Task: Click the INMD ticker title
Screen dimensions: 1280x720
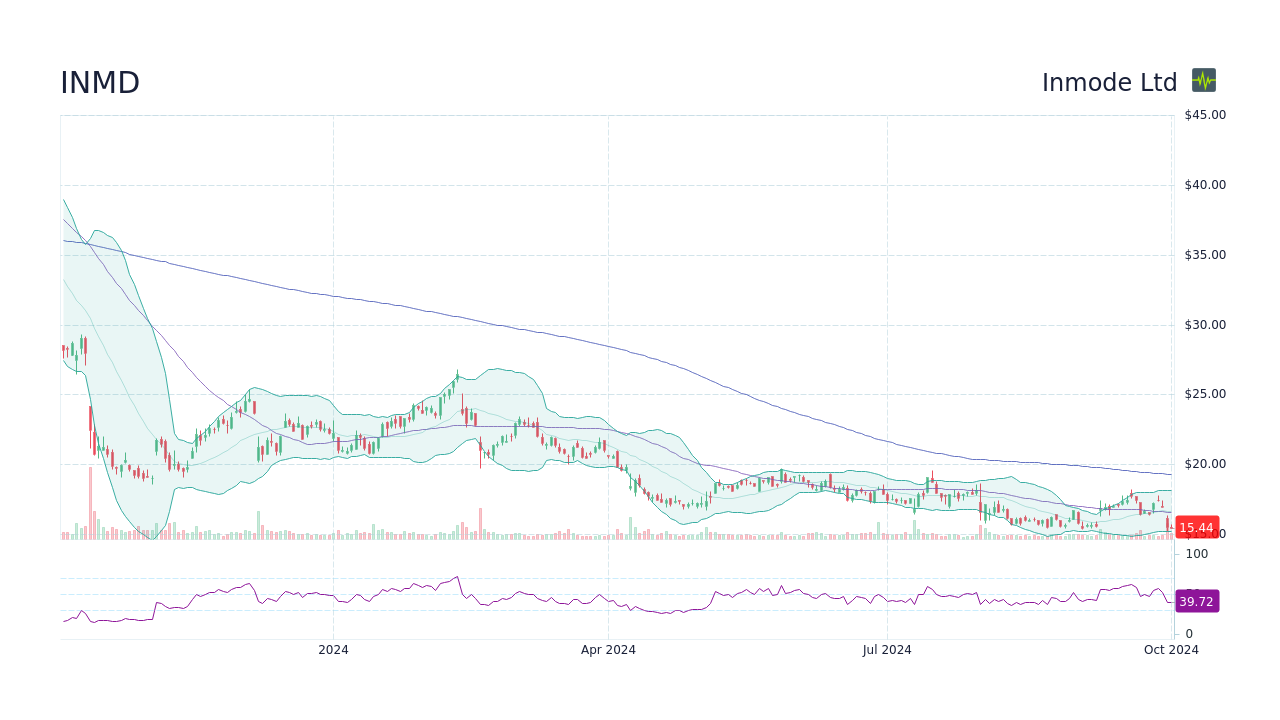Action: (x=100, y=83)
